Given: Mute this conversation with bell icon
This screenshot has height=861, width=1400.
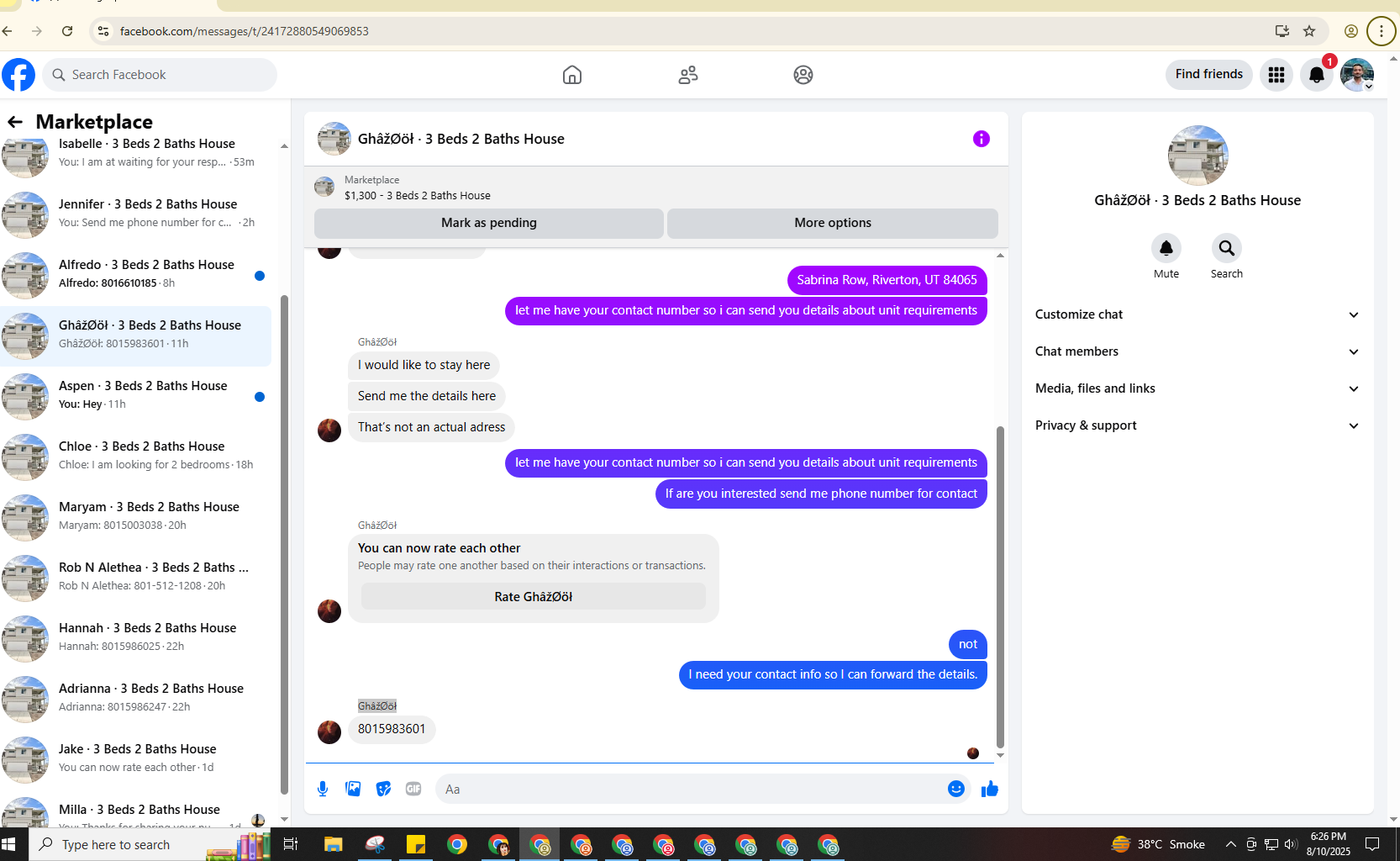Looking at the screenshot, I should tap(1166, 248).
